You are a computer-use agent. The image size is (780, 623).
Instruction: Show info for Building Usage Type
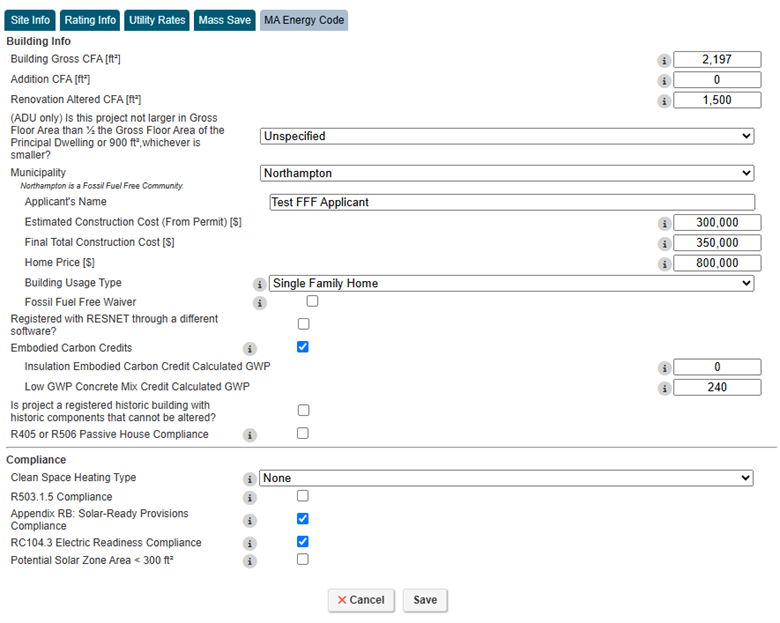pyautogui.click(x=259, y=285)
